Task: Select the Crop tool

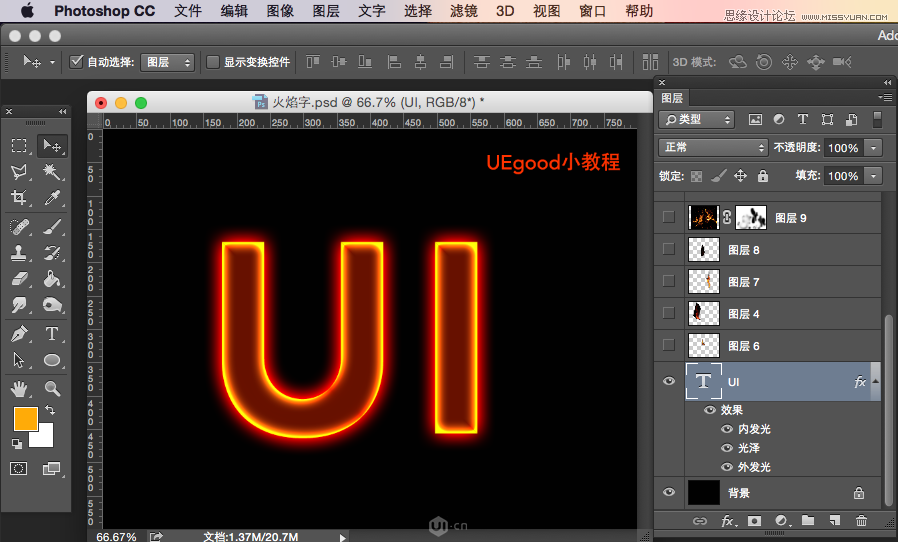Action: point(19,198)
